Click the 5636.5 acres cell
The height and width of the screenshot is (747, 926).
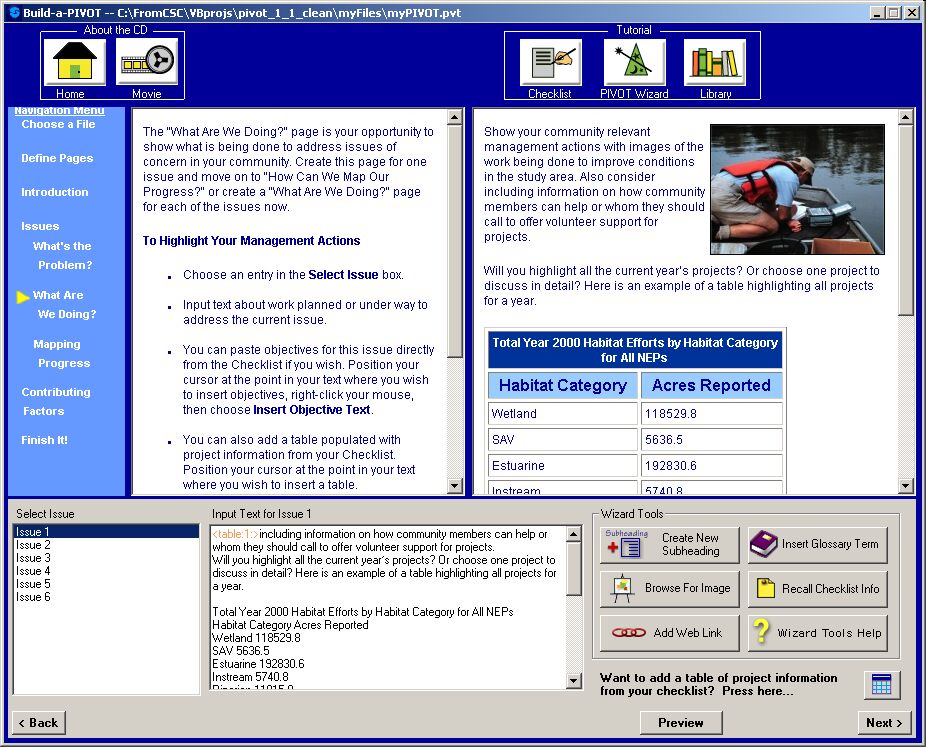[712, 439]
